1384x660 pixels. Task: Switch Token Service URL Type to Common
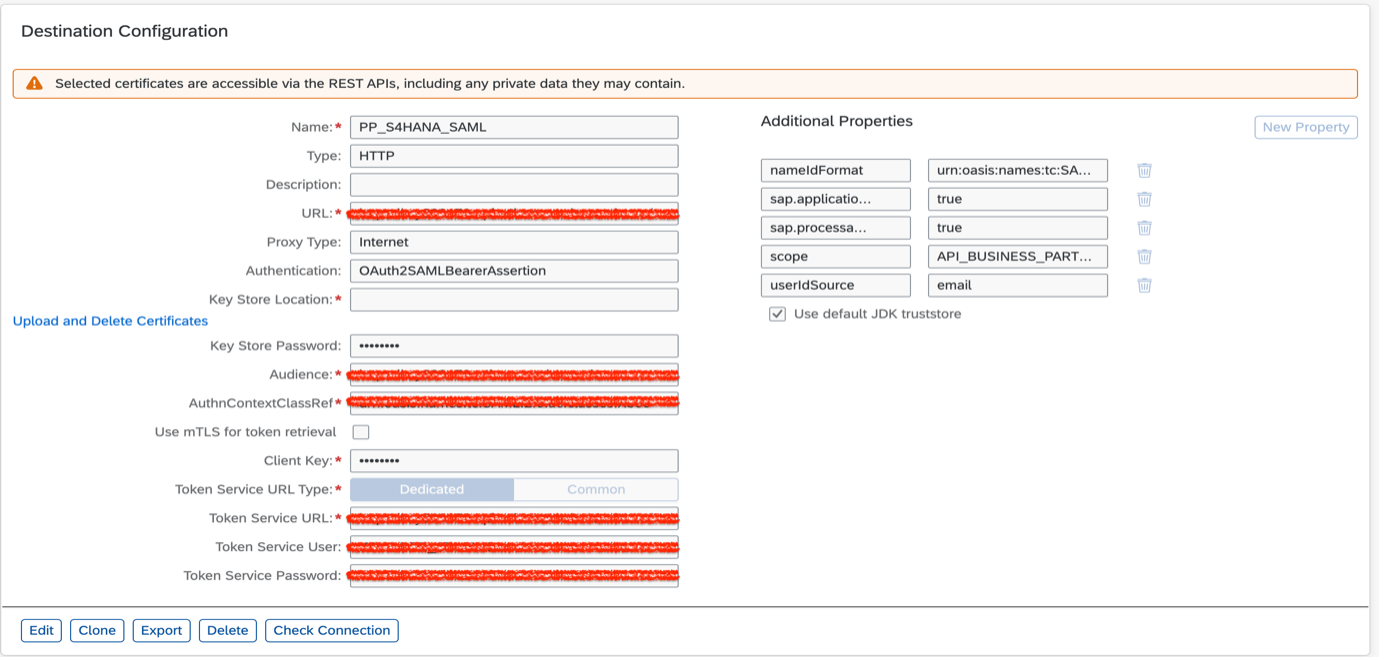[596, 489]
